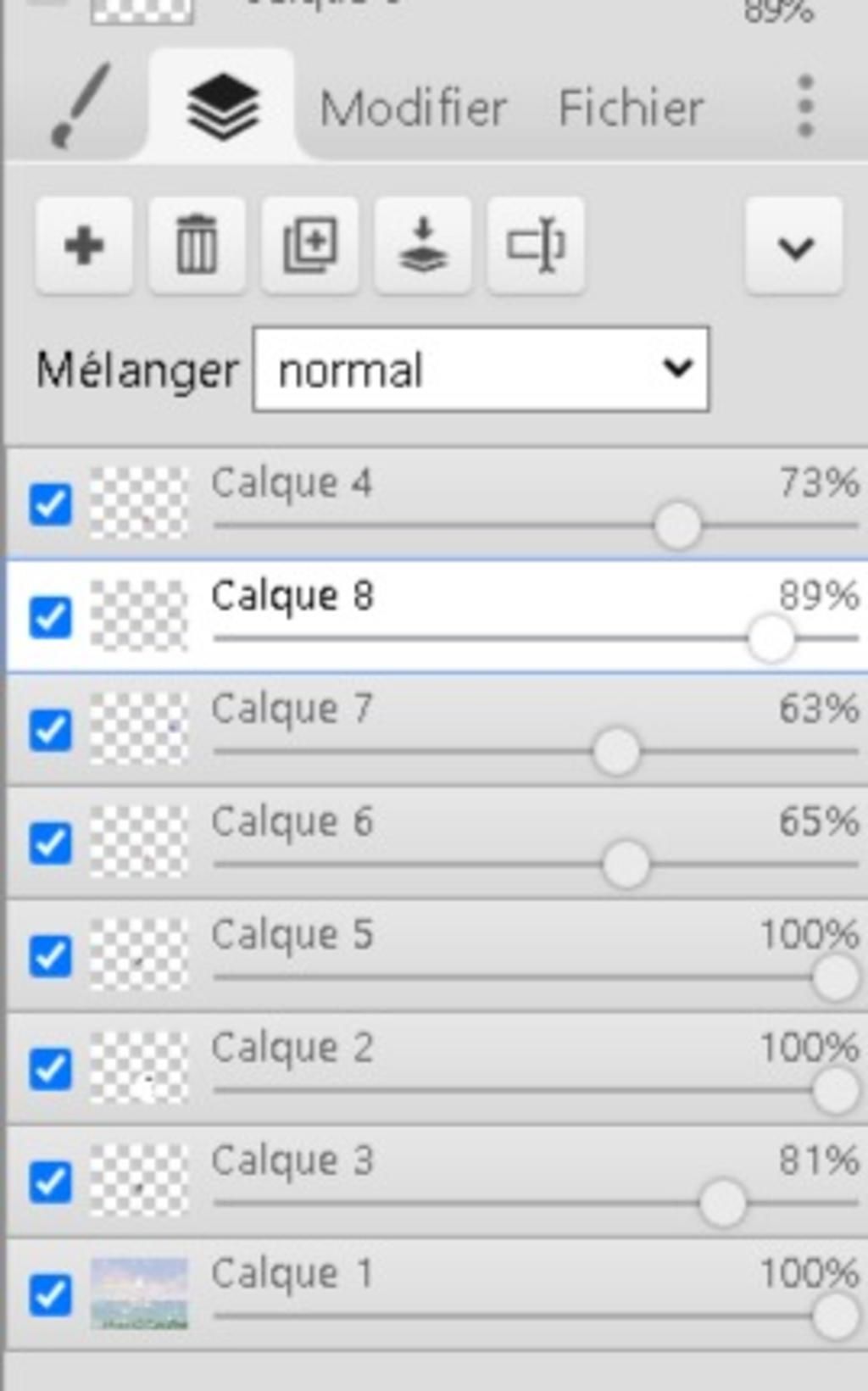Open the Modifier tab

click(x=413, y=108)
